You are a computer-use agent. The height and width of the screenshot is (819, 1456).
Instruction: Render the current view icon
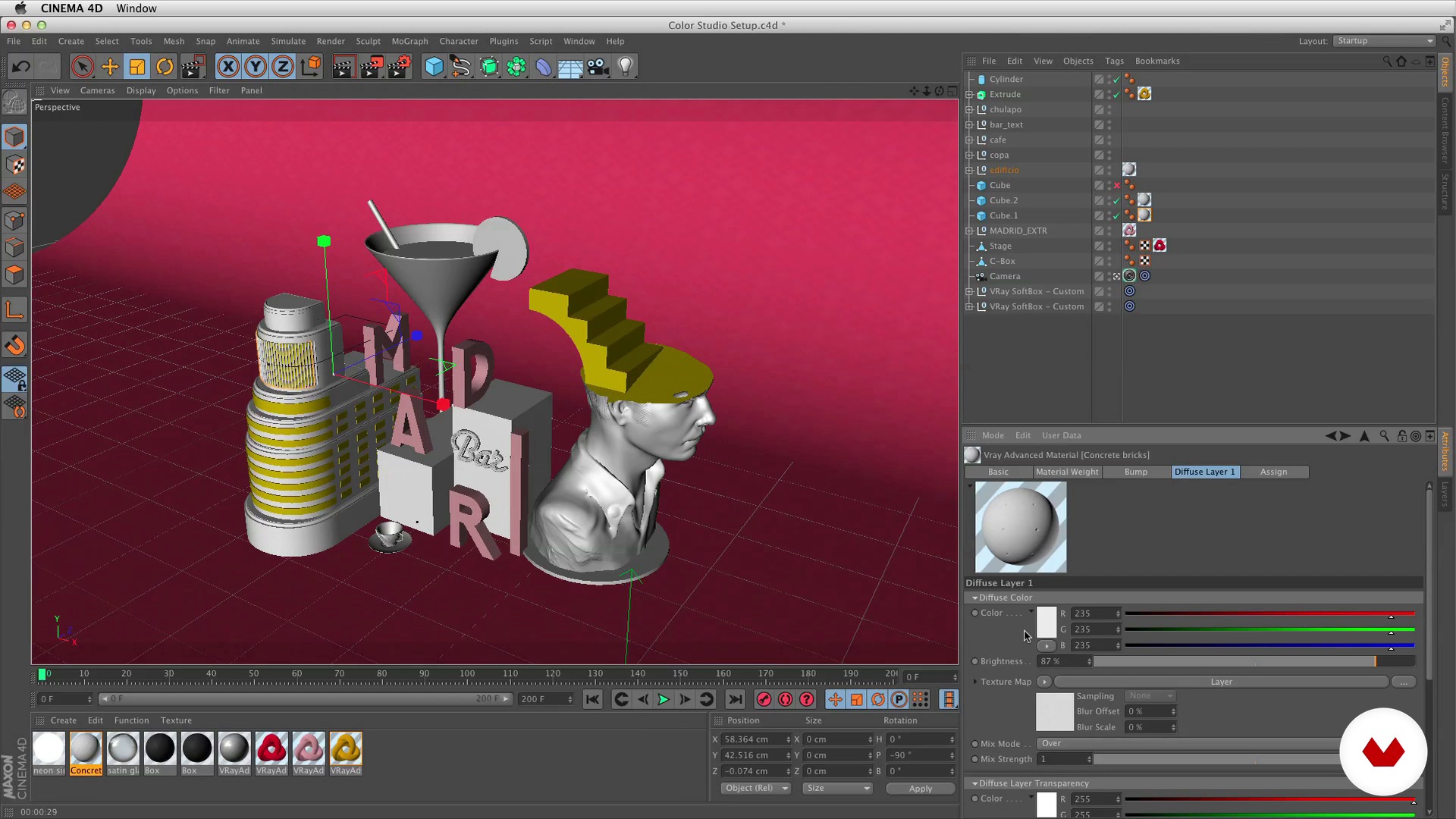[344, 67]
